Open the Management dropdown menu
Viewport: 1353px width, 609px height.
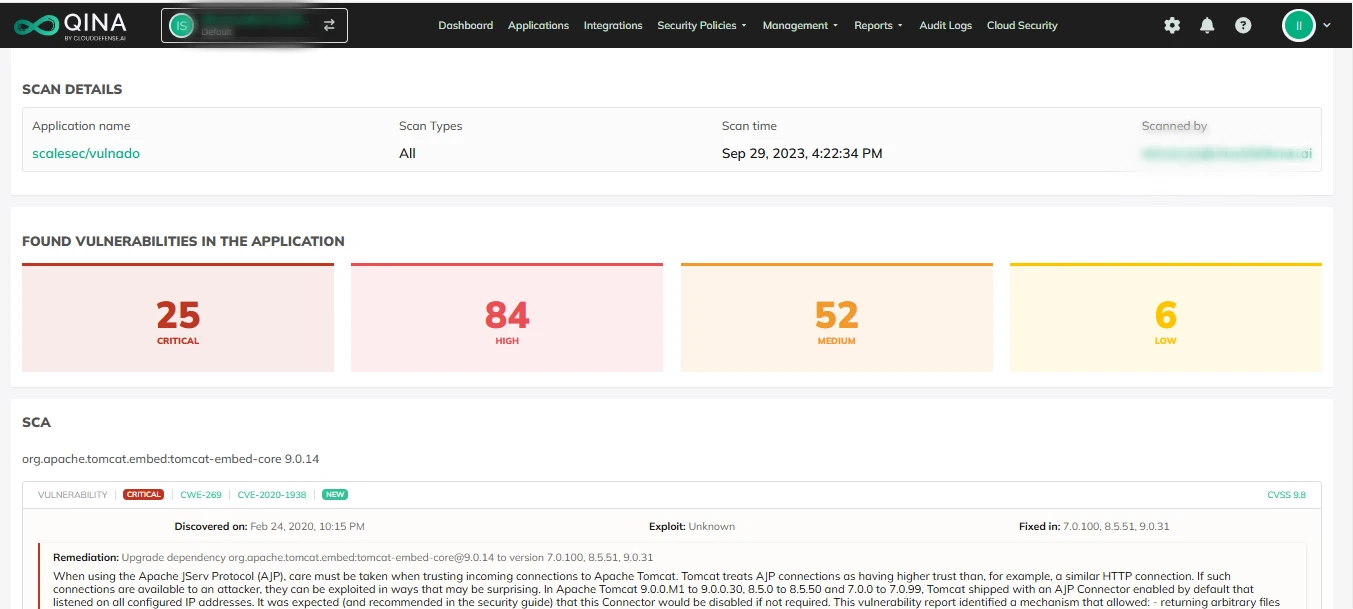point(800,26)
